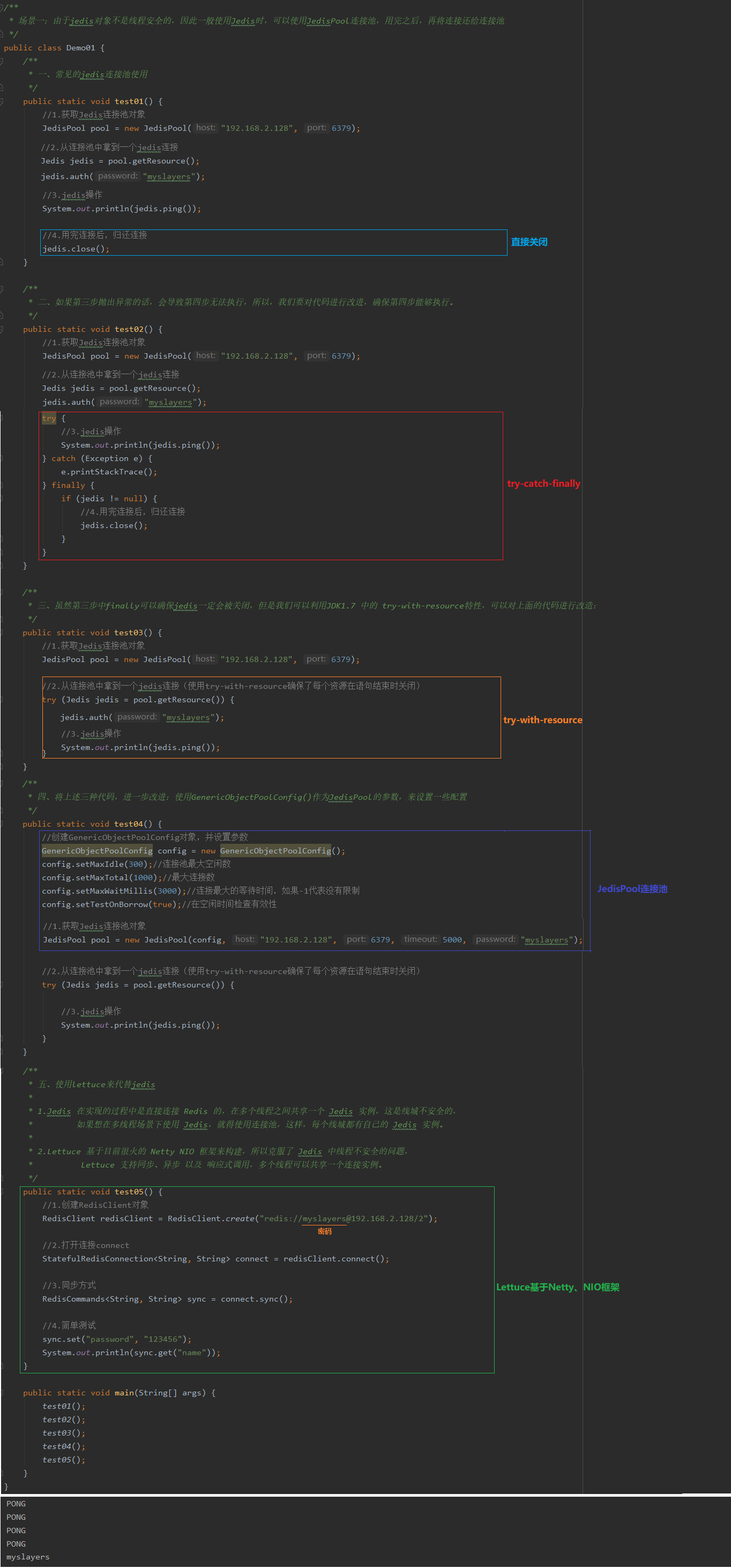Image resolution: width=731 pixels, height=1568 pixels.
Task: Click the orange 密码 label under Redis URL
Action: (324, 1231)
